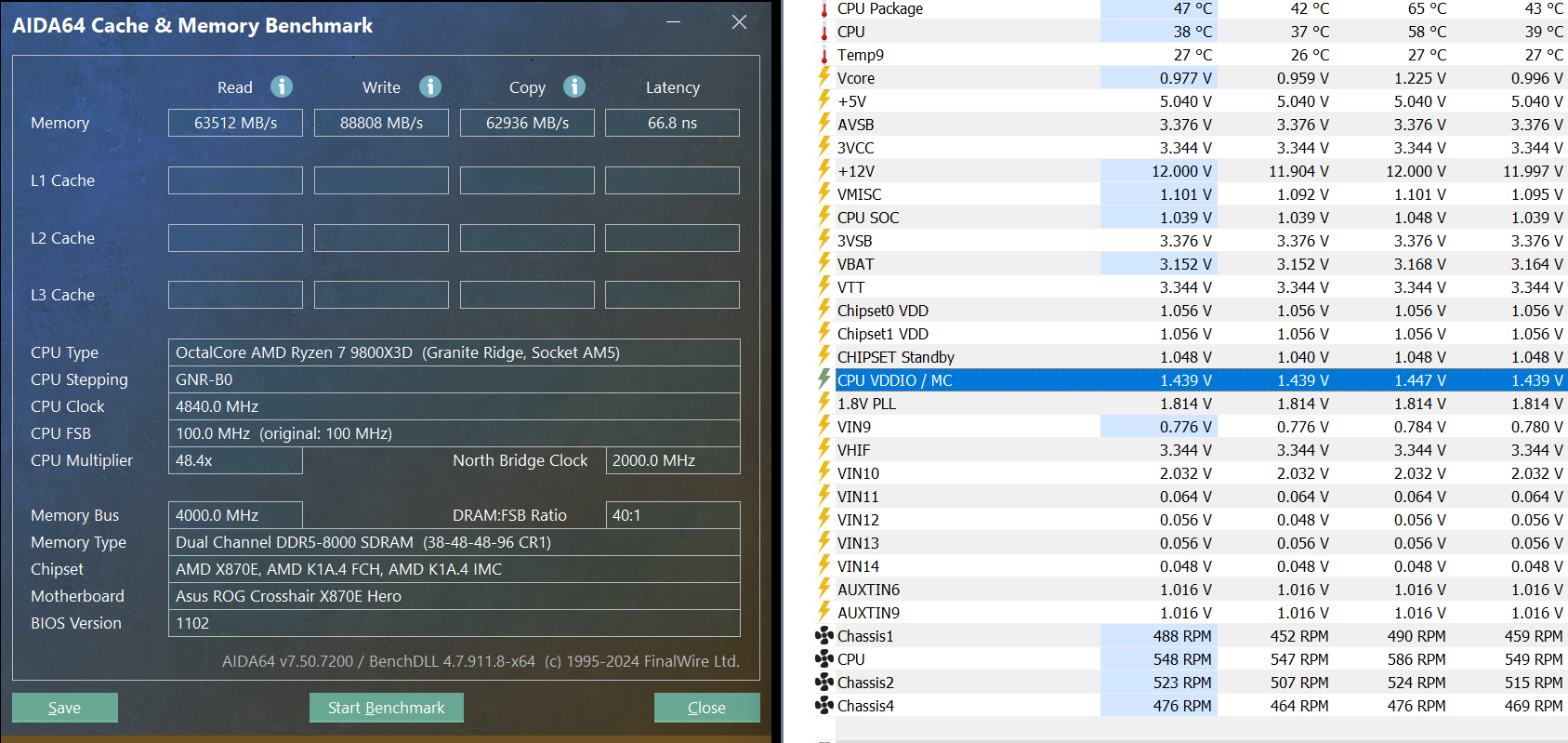Click the VBAT voltage bolt icon

(824, 263)
